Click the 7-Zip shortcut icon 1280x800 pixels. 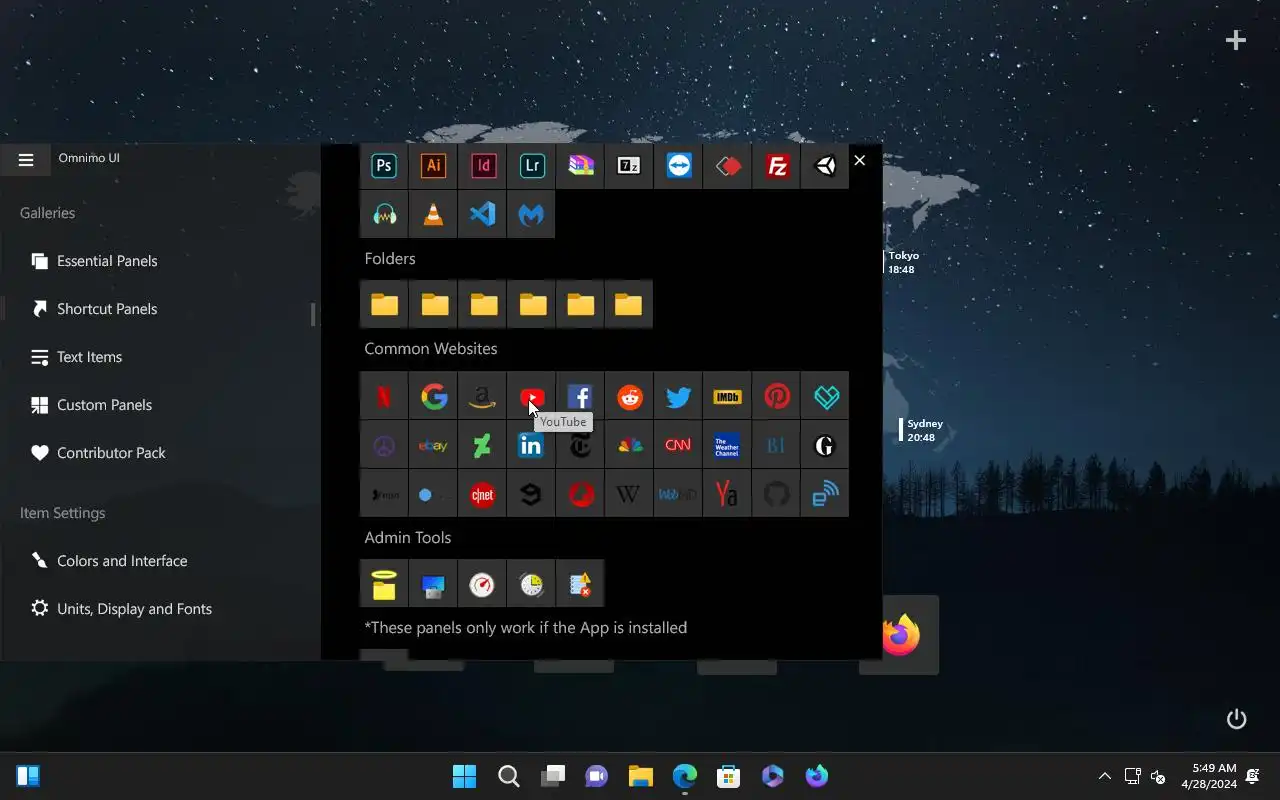click(629, 166)
